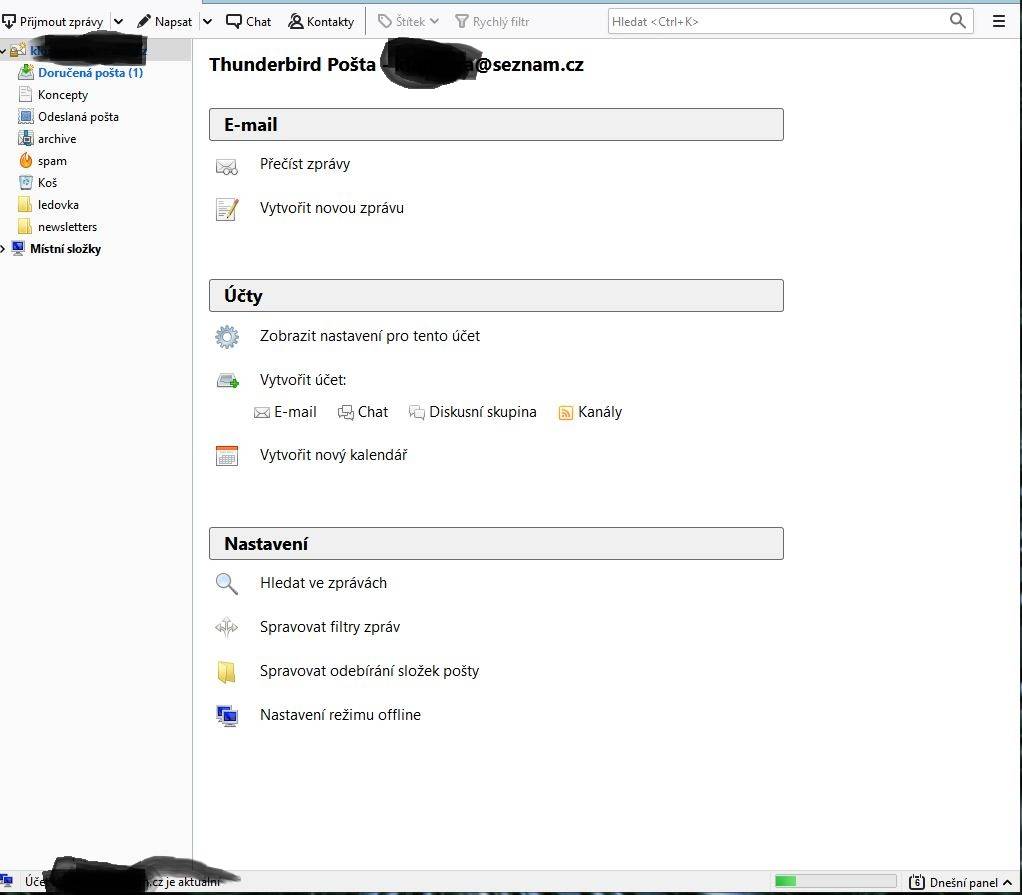Viewport: 1022px width, 895px height.
Task: Click the archive folder icon
Action: [25, 138]
